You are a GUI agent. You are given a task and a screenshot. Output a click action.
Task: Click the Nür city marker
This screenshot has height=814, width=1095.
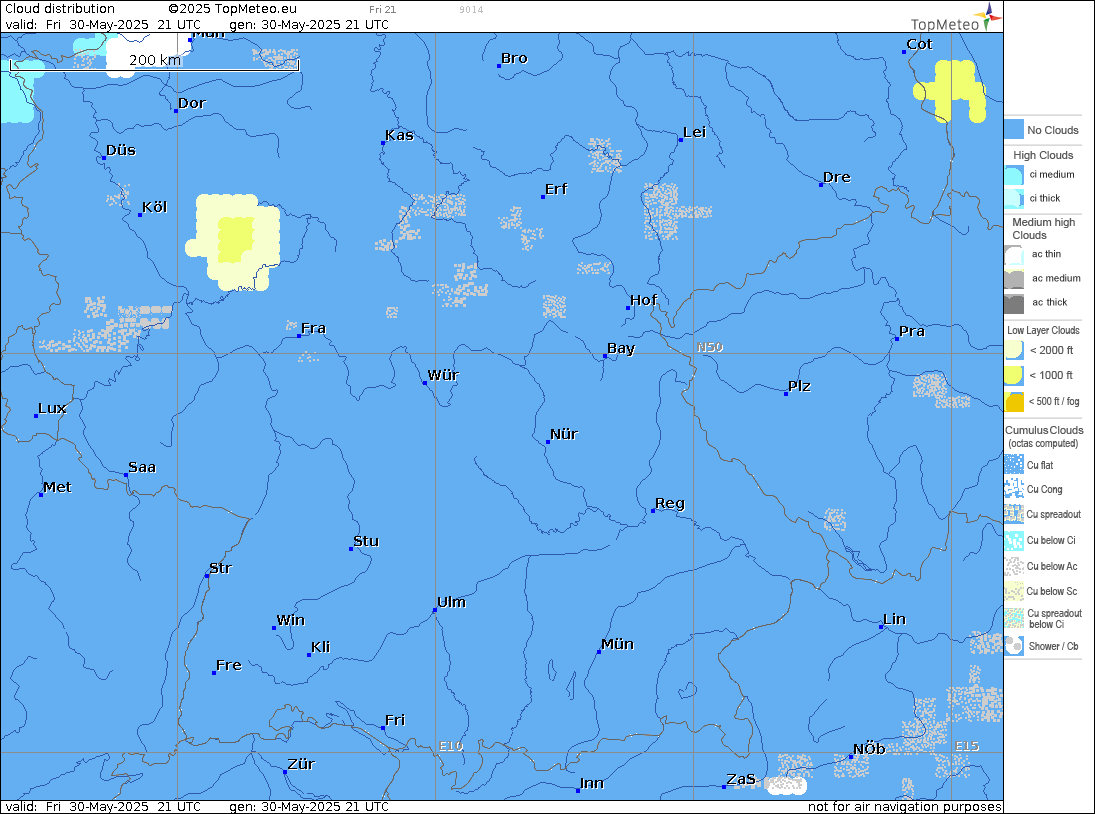coord(548,442)
